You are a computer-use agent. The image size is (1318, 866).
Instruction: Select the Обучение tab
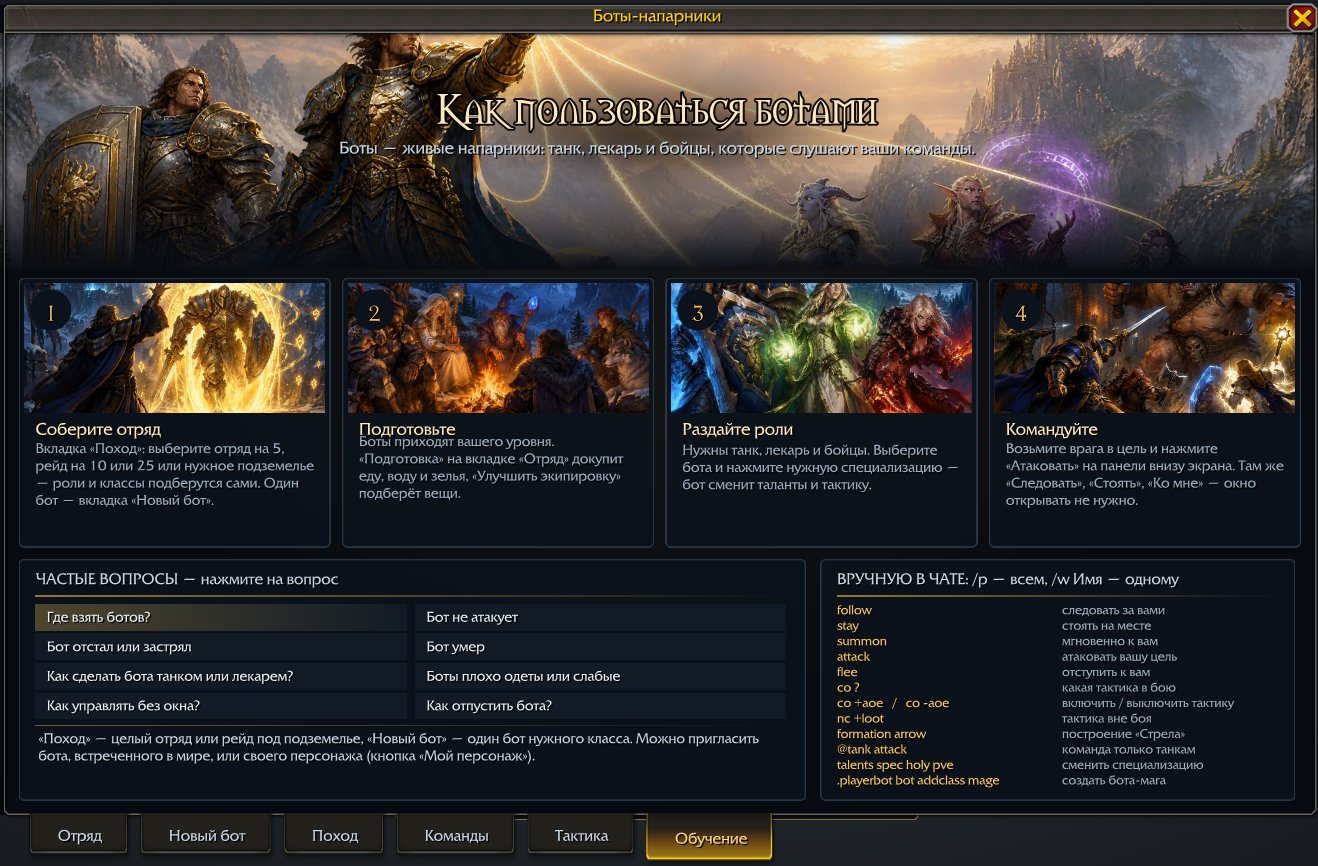[710, 838]
